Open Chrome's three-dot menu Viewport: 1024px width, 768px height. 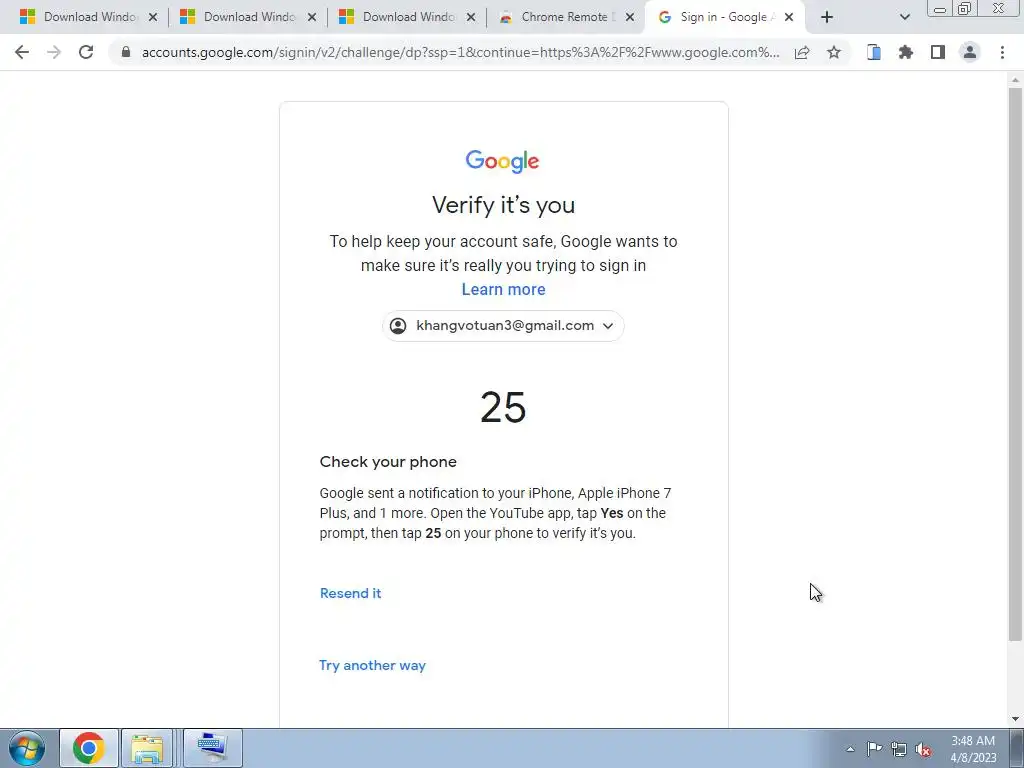click(x=1002, y=52)
